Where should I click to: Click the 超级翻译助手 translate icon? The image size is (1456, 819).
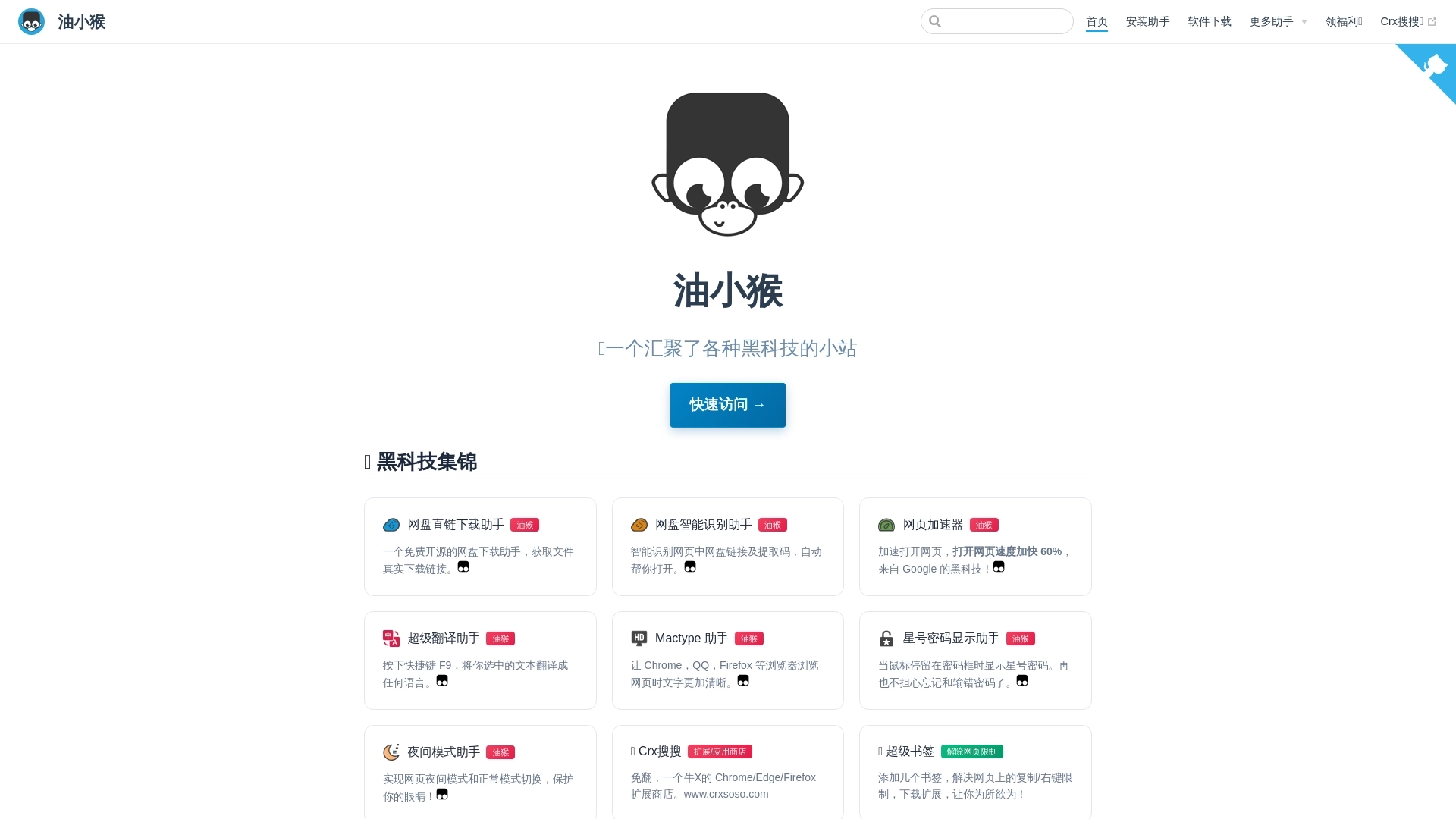[391, 639]
